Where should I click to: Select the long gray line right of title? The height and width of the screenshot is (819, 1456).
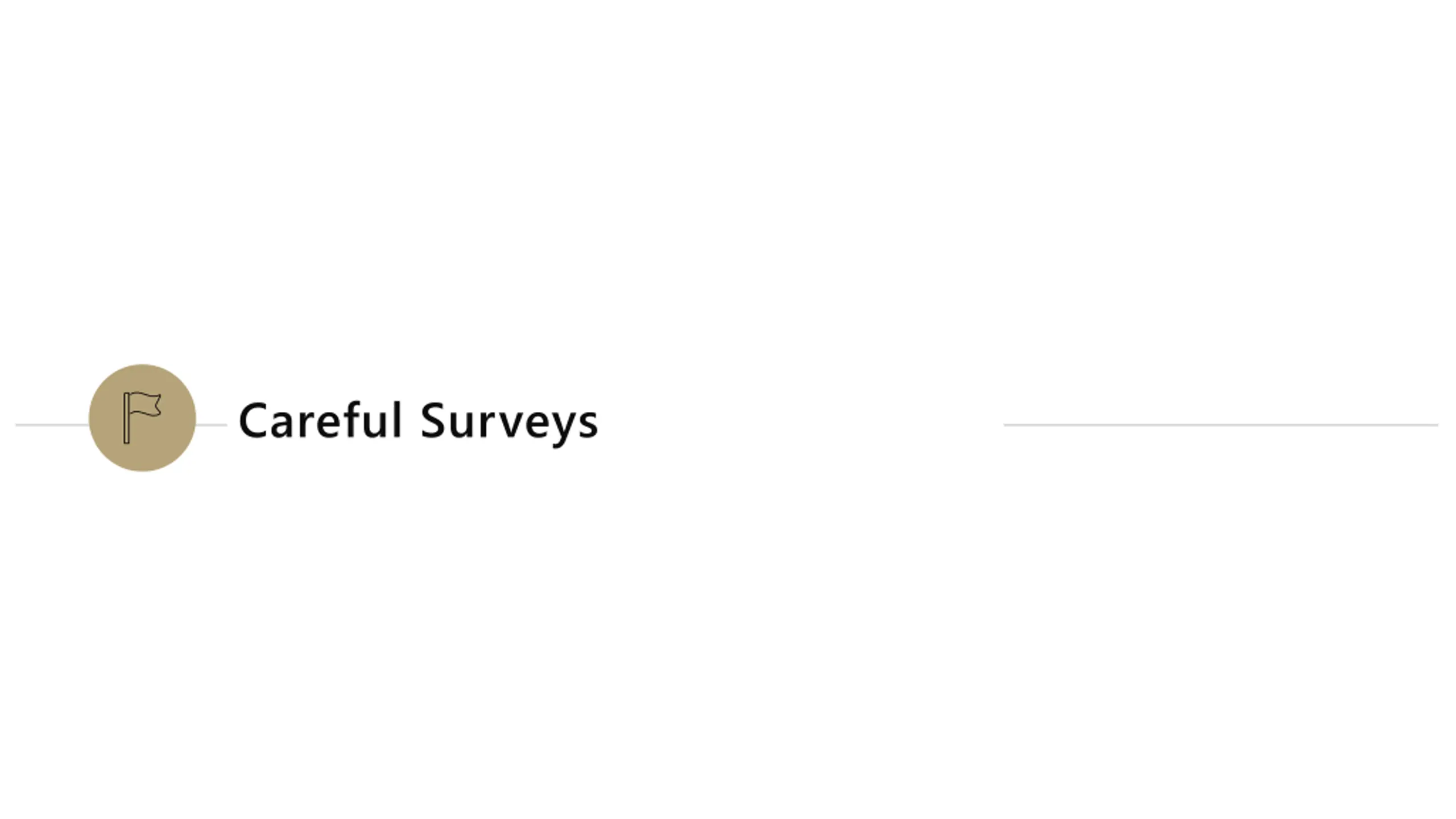click(x=1221, y=424)
